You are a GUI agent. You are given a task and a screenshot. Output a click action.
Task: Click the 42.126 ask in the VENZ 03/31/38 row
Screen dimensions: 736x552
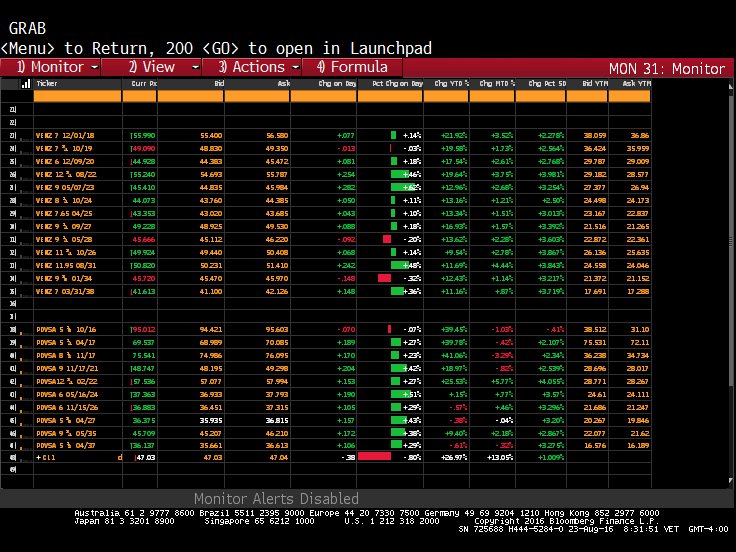(277, 291)
